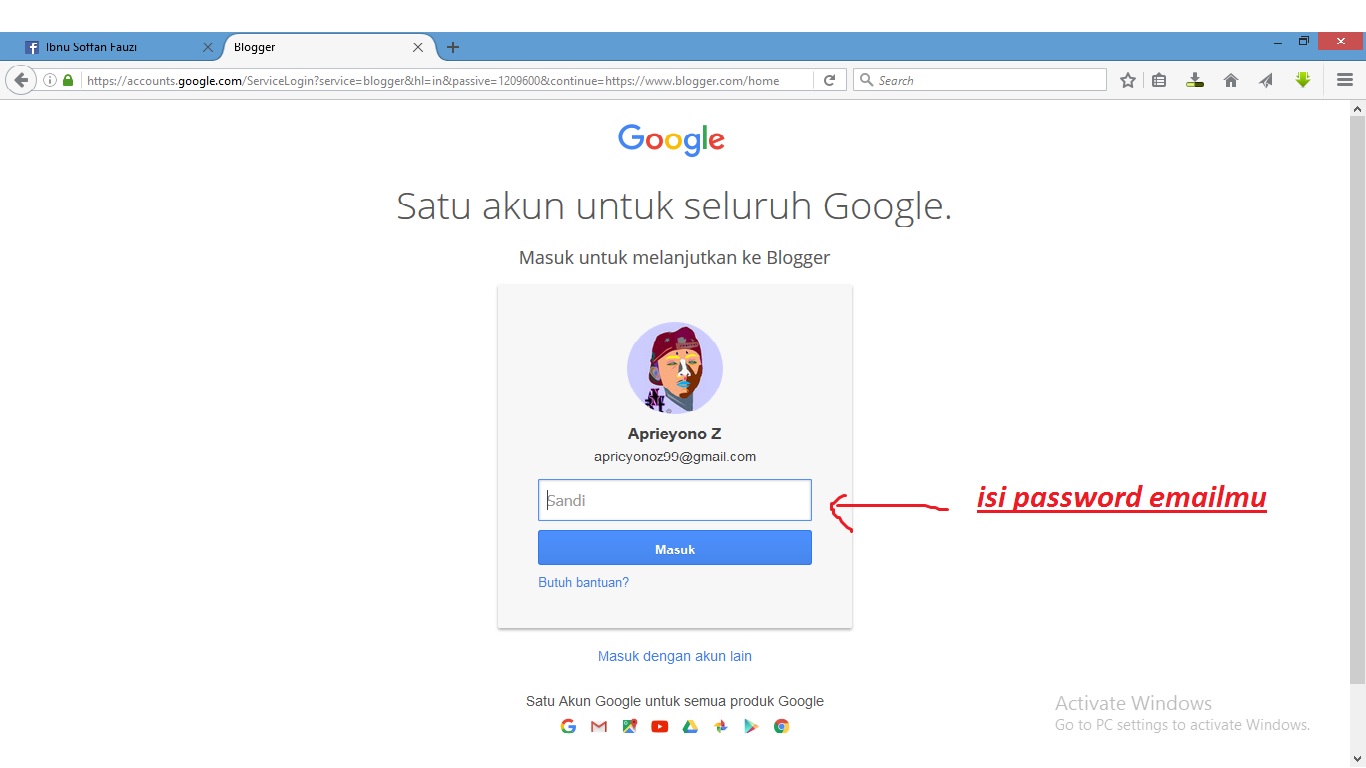The image size is (1366, 768).
Task: Click the green secure padlock icon
Action: [x=68, y=80]
